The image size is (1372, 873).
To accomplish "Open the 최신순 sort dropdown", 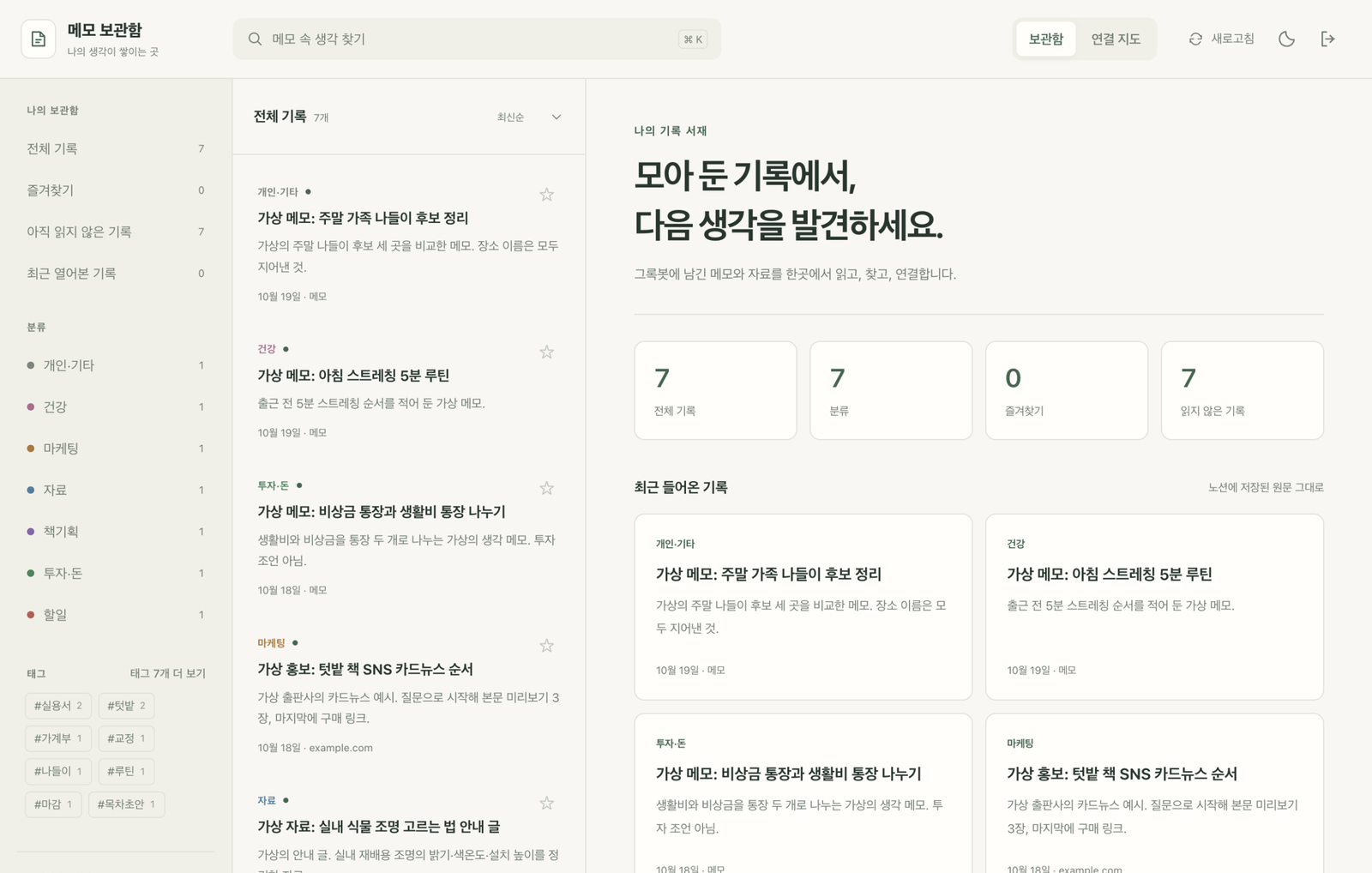I will click(x=529, y=117).
